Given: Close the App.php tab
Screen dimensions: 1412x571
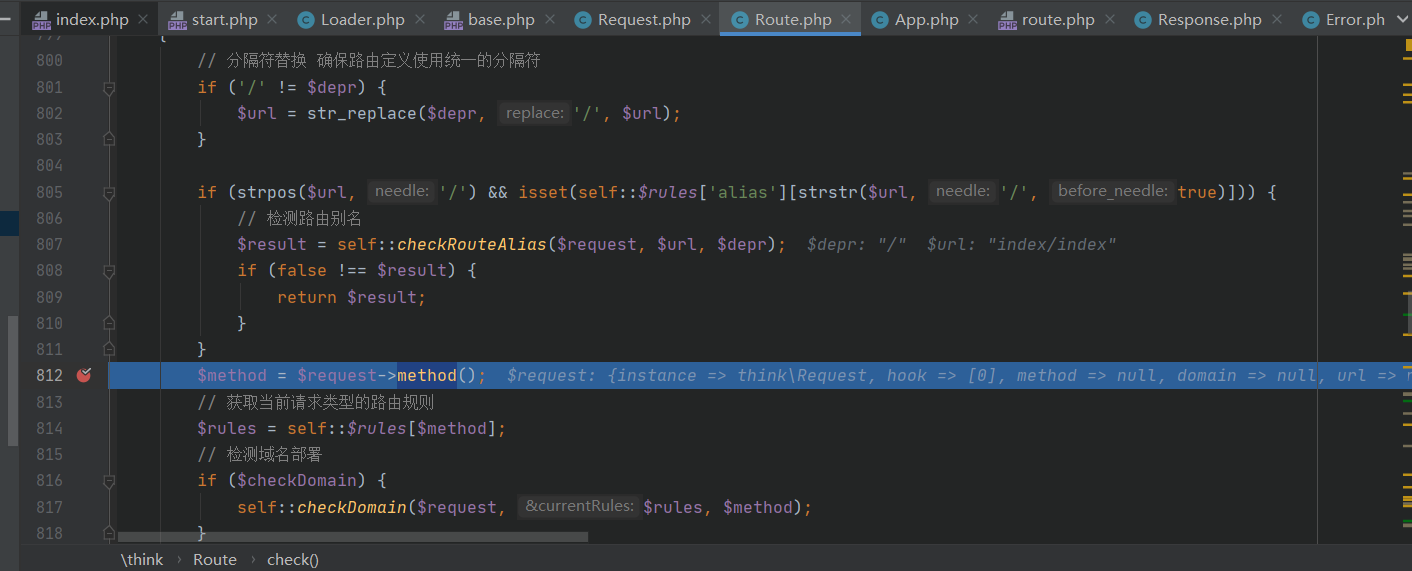Looking at the screenshot, I should (973, 20).
